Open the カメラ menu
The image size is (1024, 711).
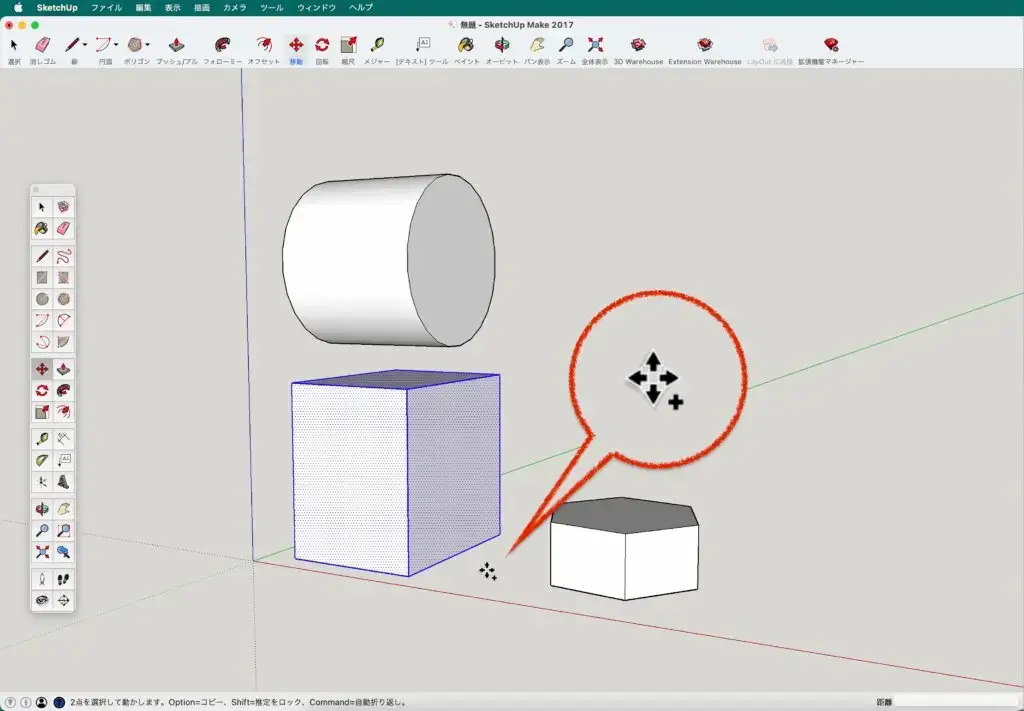234,8
